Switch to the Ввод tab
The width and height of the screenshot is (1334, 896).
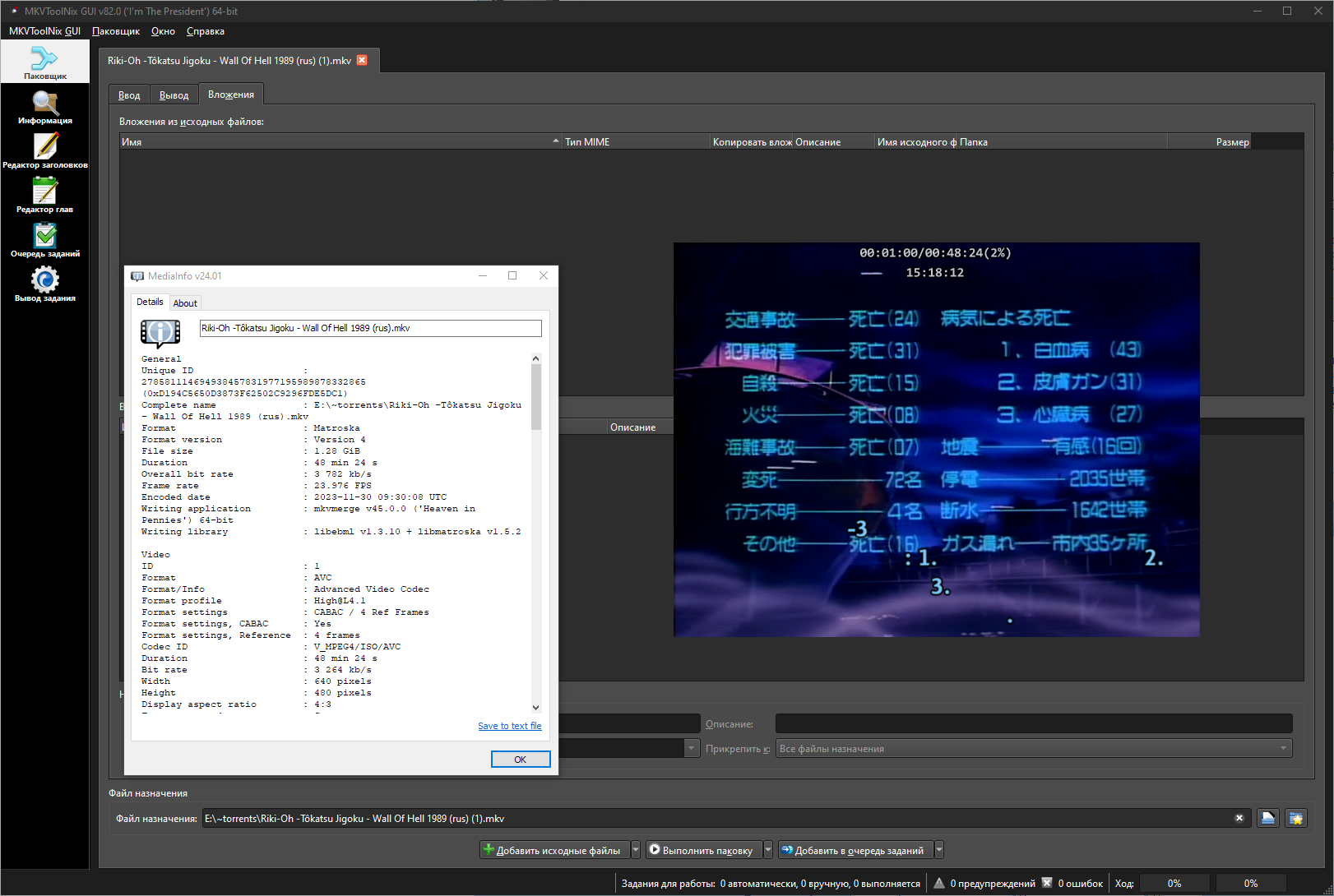click(129, 95)
